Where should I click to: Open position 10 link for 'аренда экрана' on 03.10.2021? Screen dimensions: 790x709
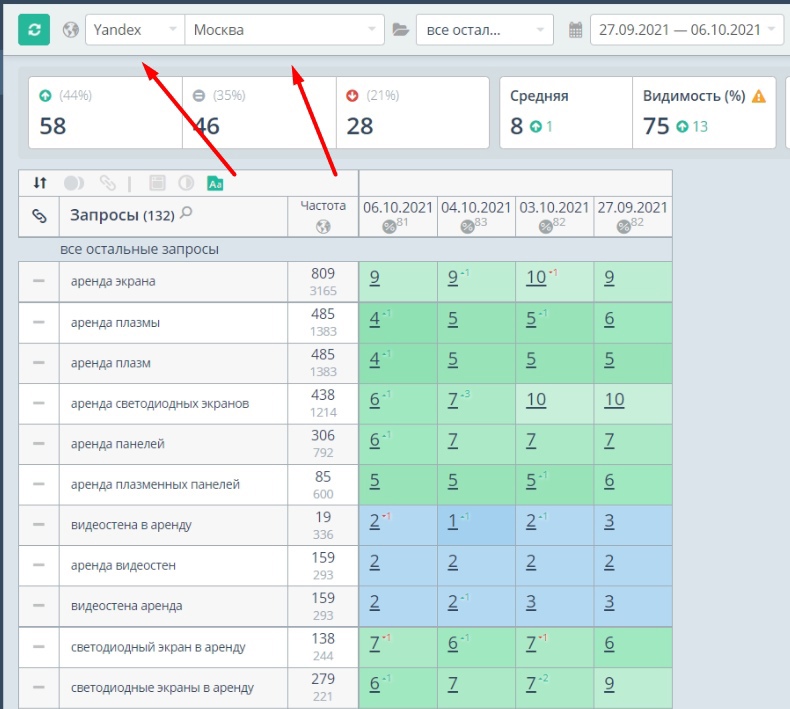(x=536, y=277)
